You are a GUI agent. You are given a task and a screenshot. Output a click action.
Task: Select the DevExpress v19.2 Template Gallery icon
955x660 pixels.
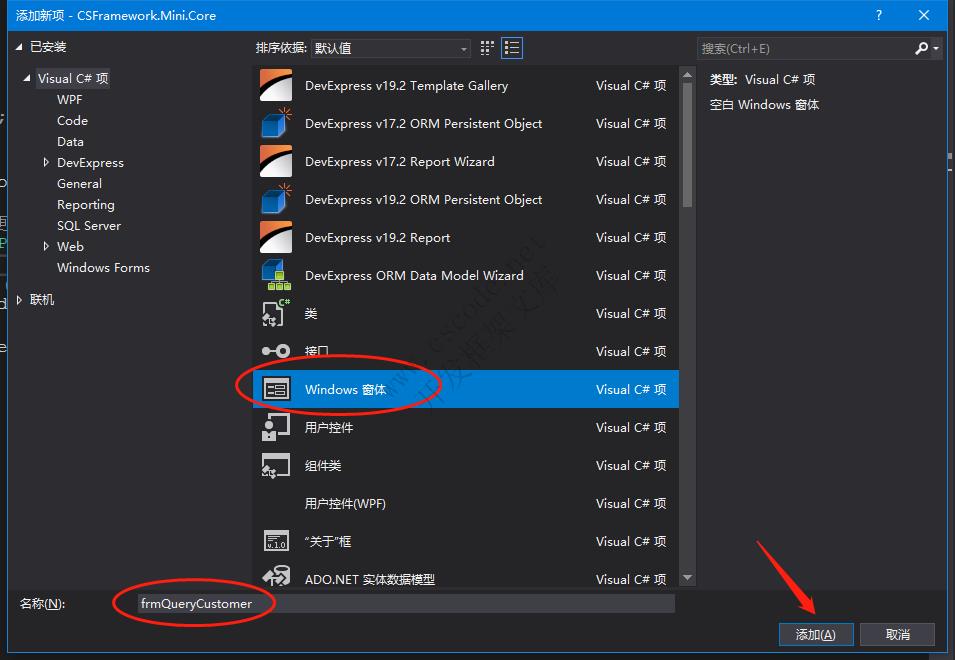(275, 85)
